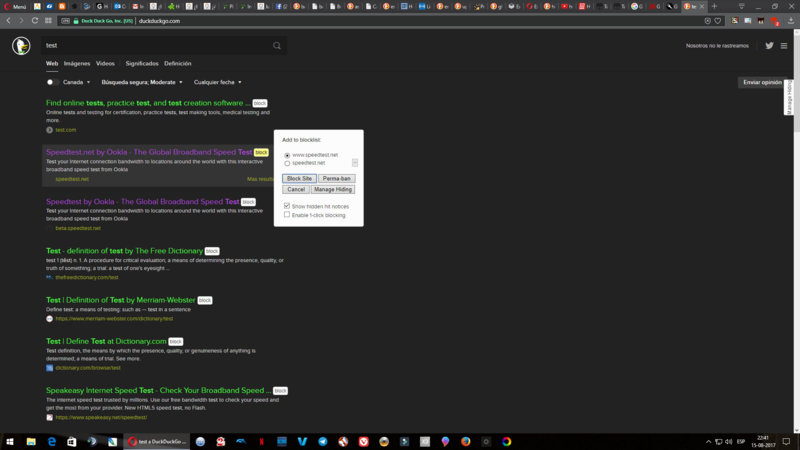The image size is (800, 450).
Task: Open a new browser tab
Action: click(714, 6)
